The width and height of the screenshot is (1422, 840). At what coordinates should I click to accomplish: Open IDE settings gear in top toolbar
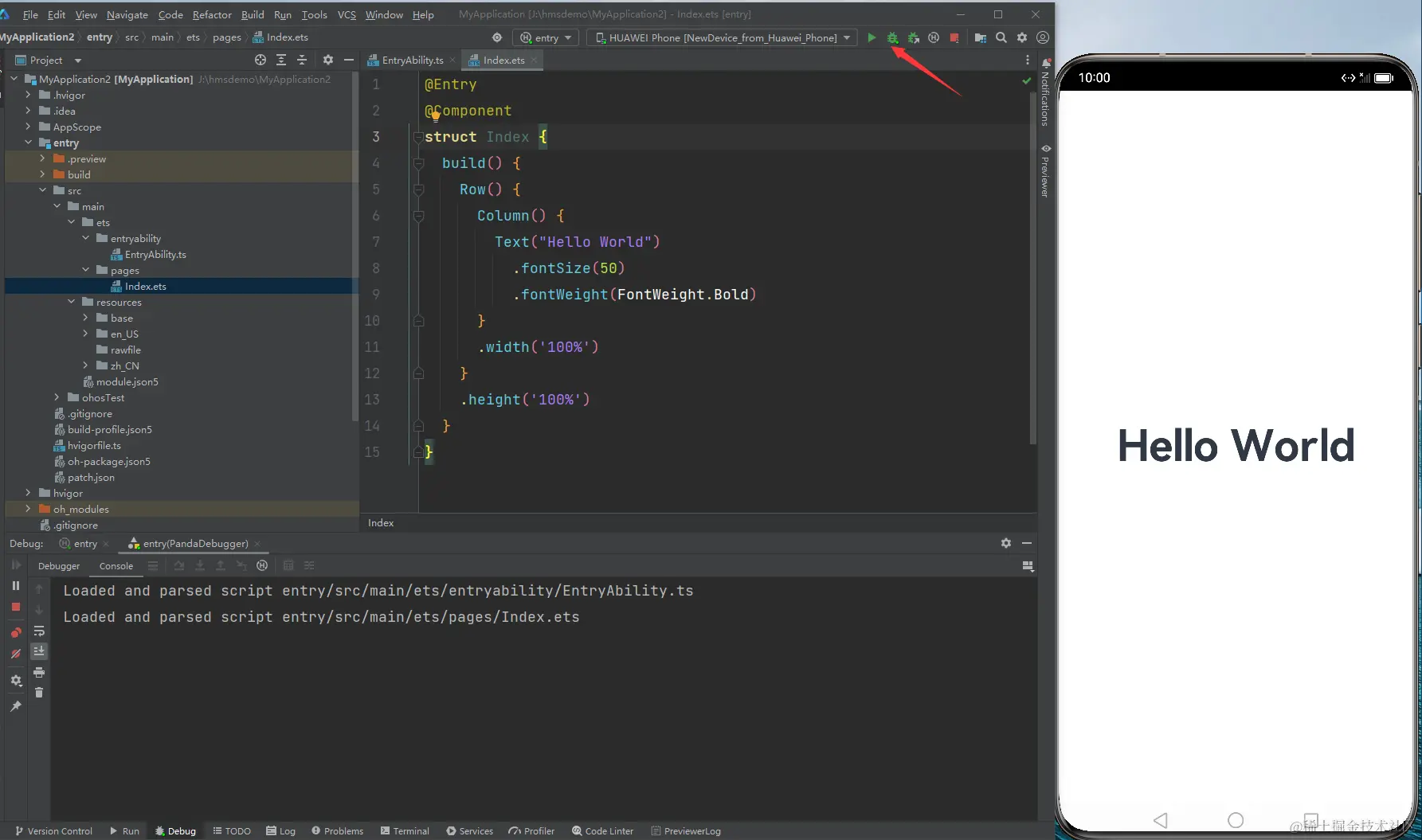pyautogui.click(x=1022, y=37)
